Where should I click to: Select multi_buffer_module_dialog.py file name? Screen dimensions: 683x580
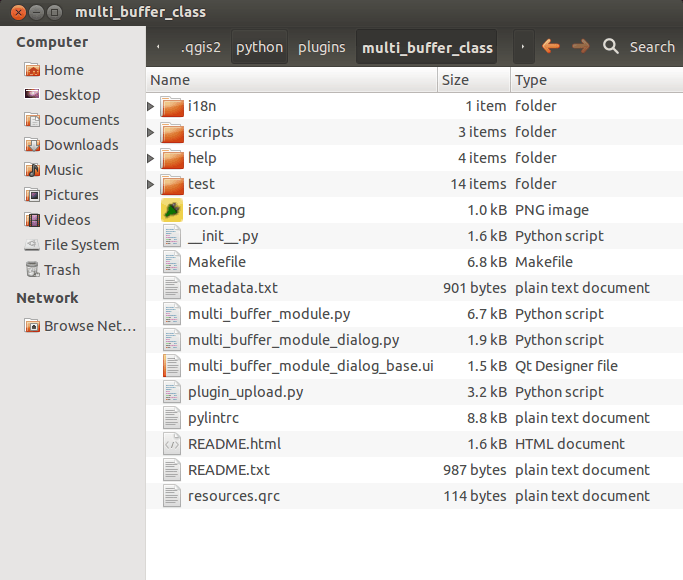point(294,340)
